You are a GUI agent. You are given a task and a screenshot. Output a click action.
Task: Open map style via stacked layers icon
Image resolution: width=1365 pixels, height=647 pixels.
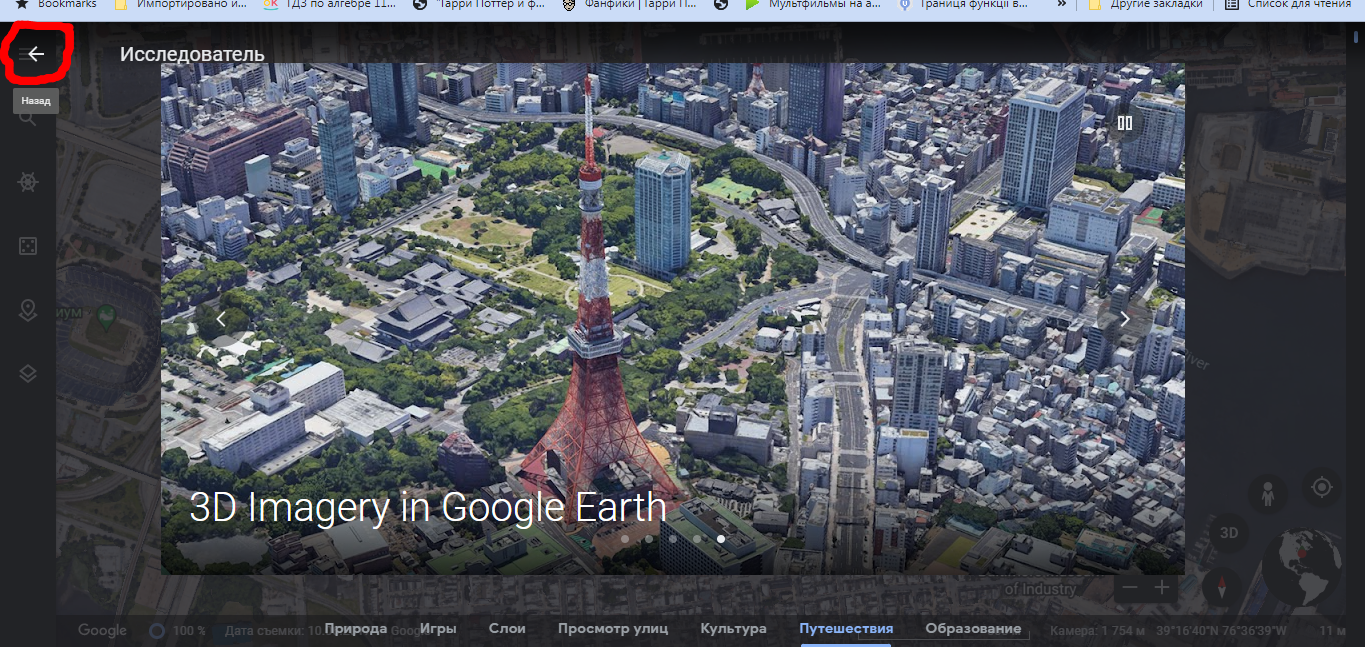[28, 374]
